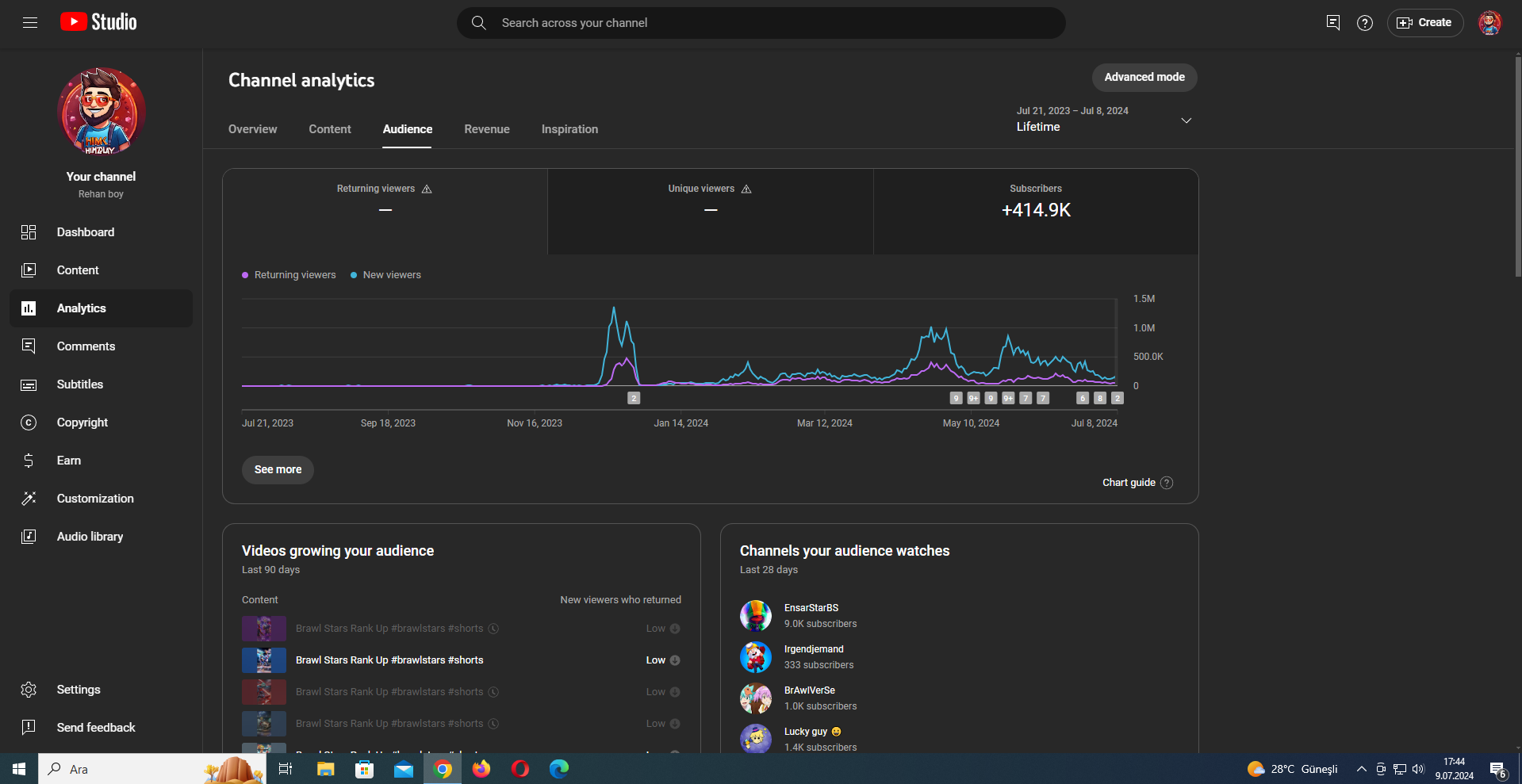This screenshot has height=784, width=1522.
Task: Open the highlighted Brawl Stars Rank Up video thumbnail
Action: 264,660
